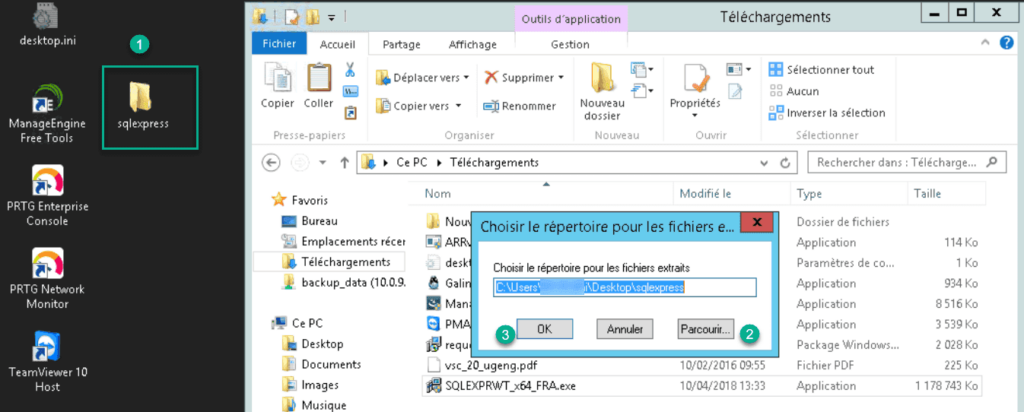Select the SQLEXPRWT_x64_FRA.exe file
1024x412 pixels.
(701, 385)
